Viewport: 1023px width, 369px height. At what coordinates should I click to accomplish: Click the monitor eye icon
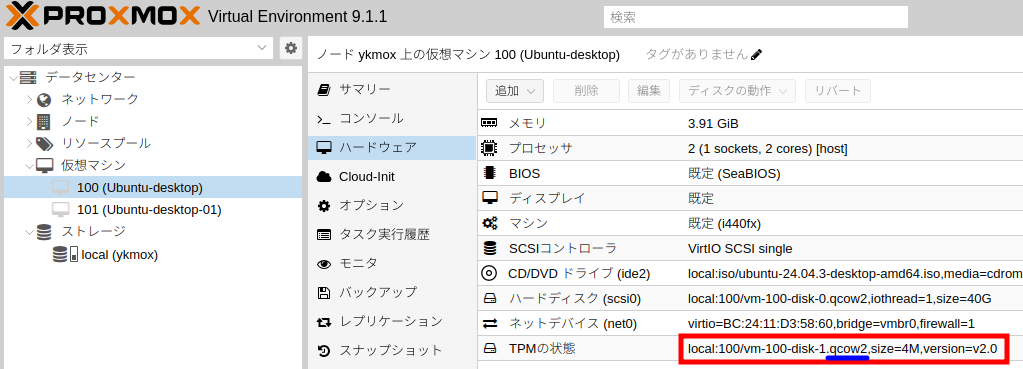point(324,264)
